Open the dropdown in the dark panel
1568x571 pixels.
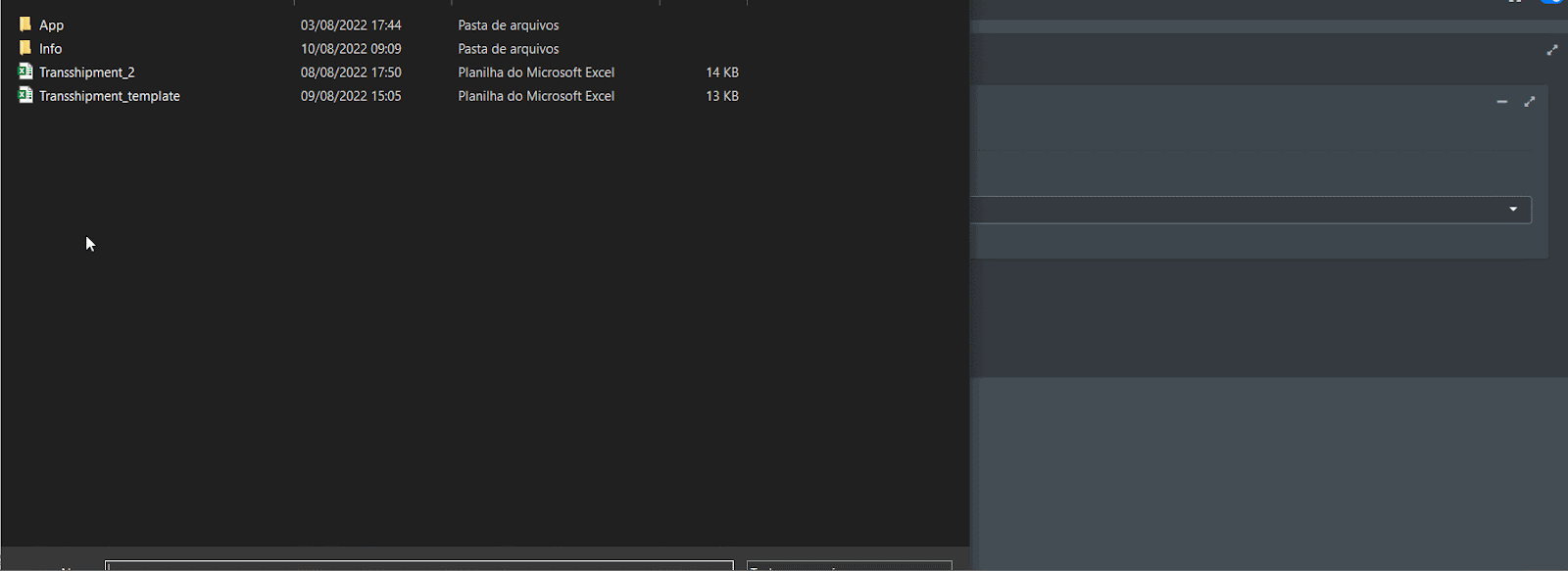pyautogui.click(x=1512, y=210)
